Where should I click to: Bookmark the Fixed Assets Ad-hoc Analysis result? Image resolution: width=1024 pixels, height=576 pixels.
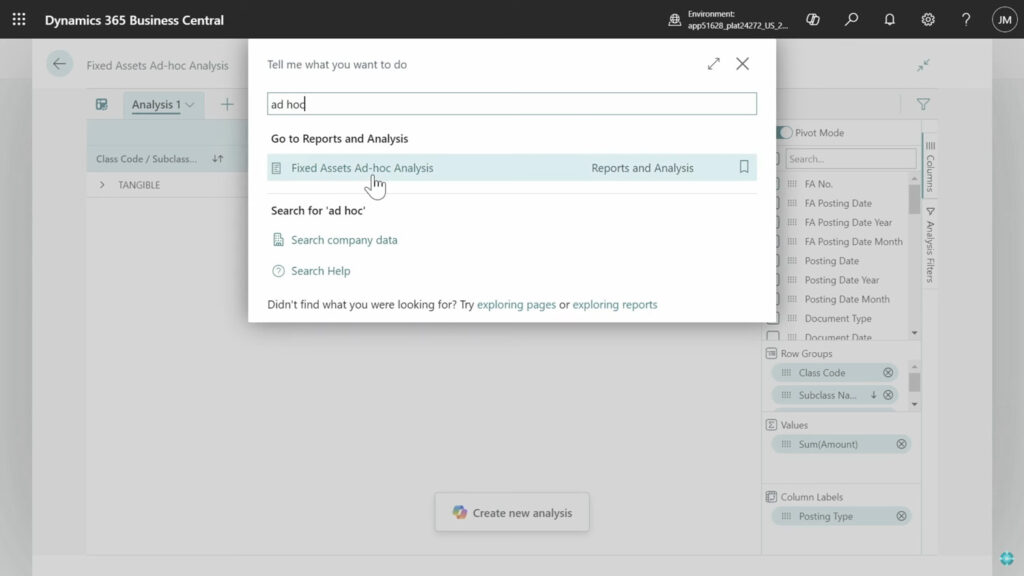click(x=744, y=167)
